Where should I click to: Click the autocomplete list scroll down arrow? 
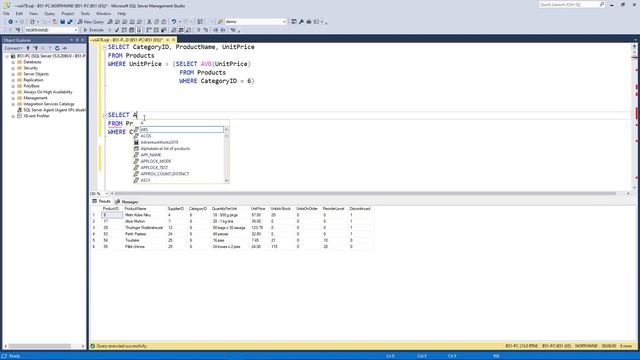[227, 180]
